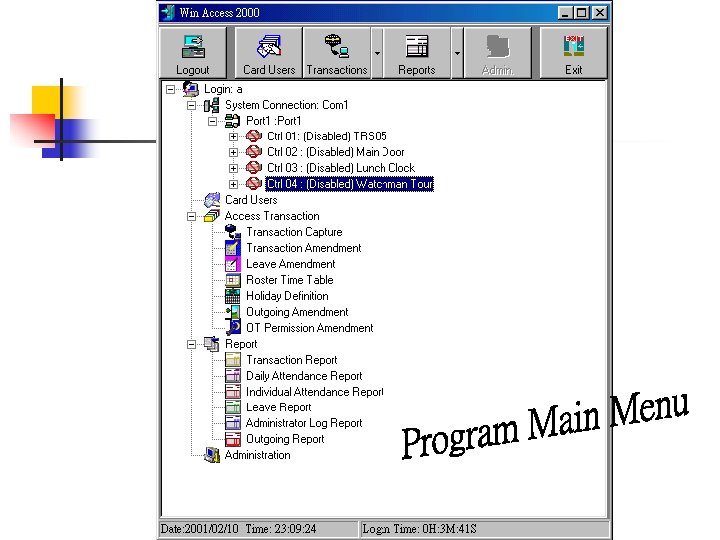Collapse the Report tree node

coord(191,344)
